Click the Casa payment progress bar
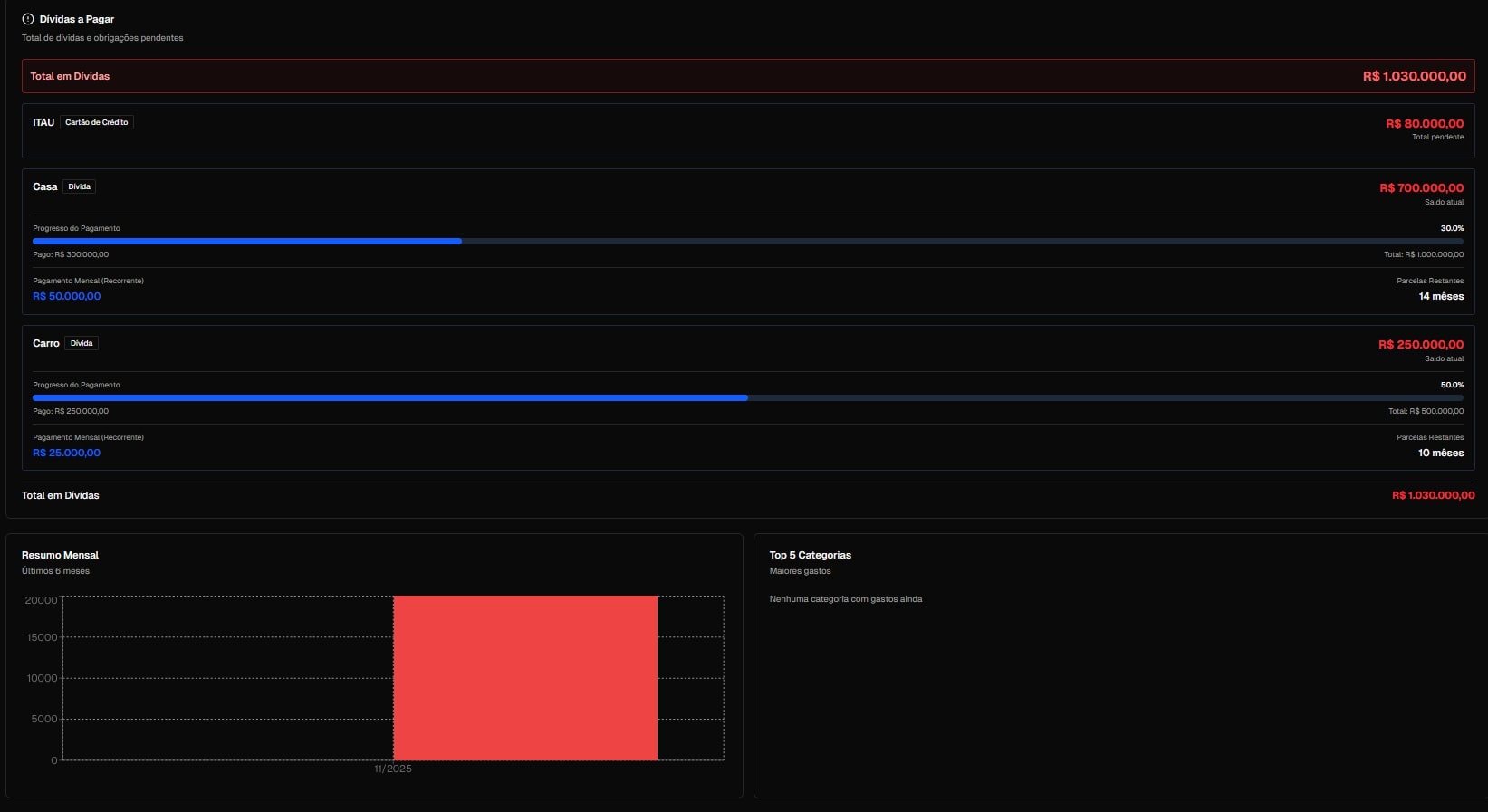 click(748, 242)
